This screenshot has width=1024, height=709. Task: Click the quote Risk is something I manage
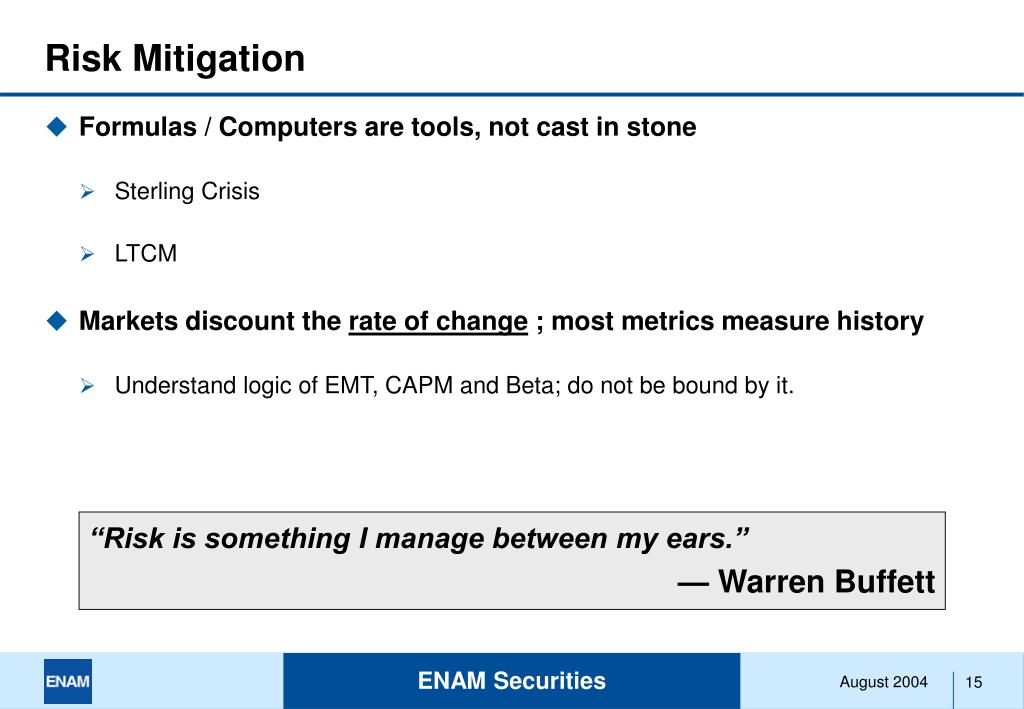[420, 539]
